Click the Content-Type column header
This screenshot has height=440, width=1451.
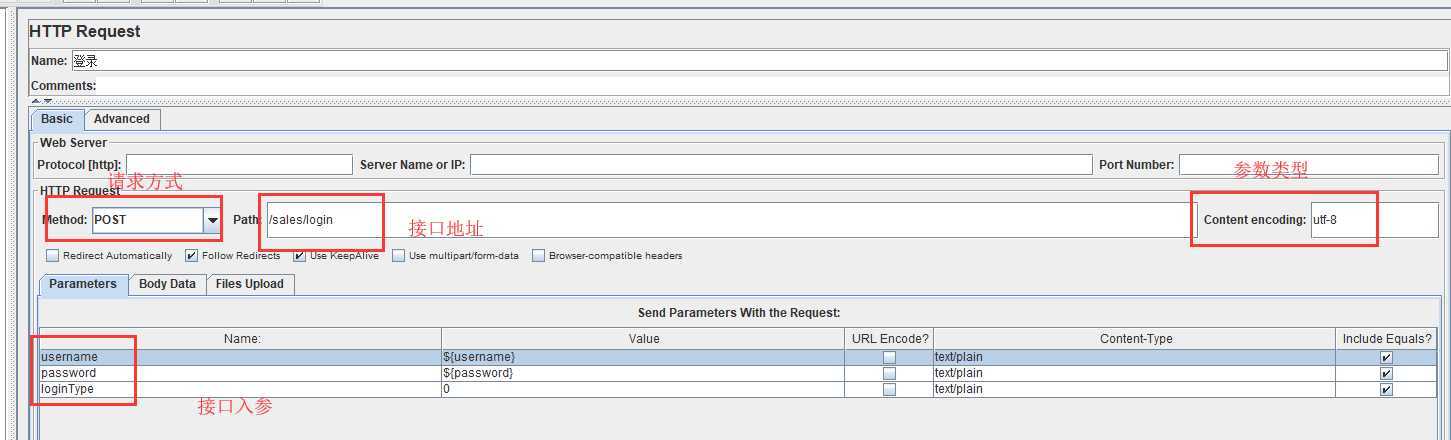1135,339
